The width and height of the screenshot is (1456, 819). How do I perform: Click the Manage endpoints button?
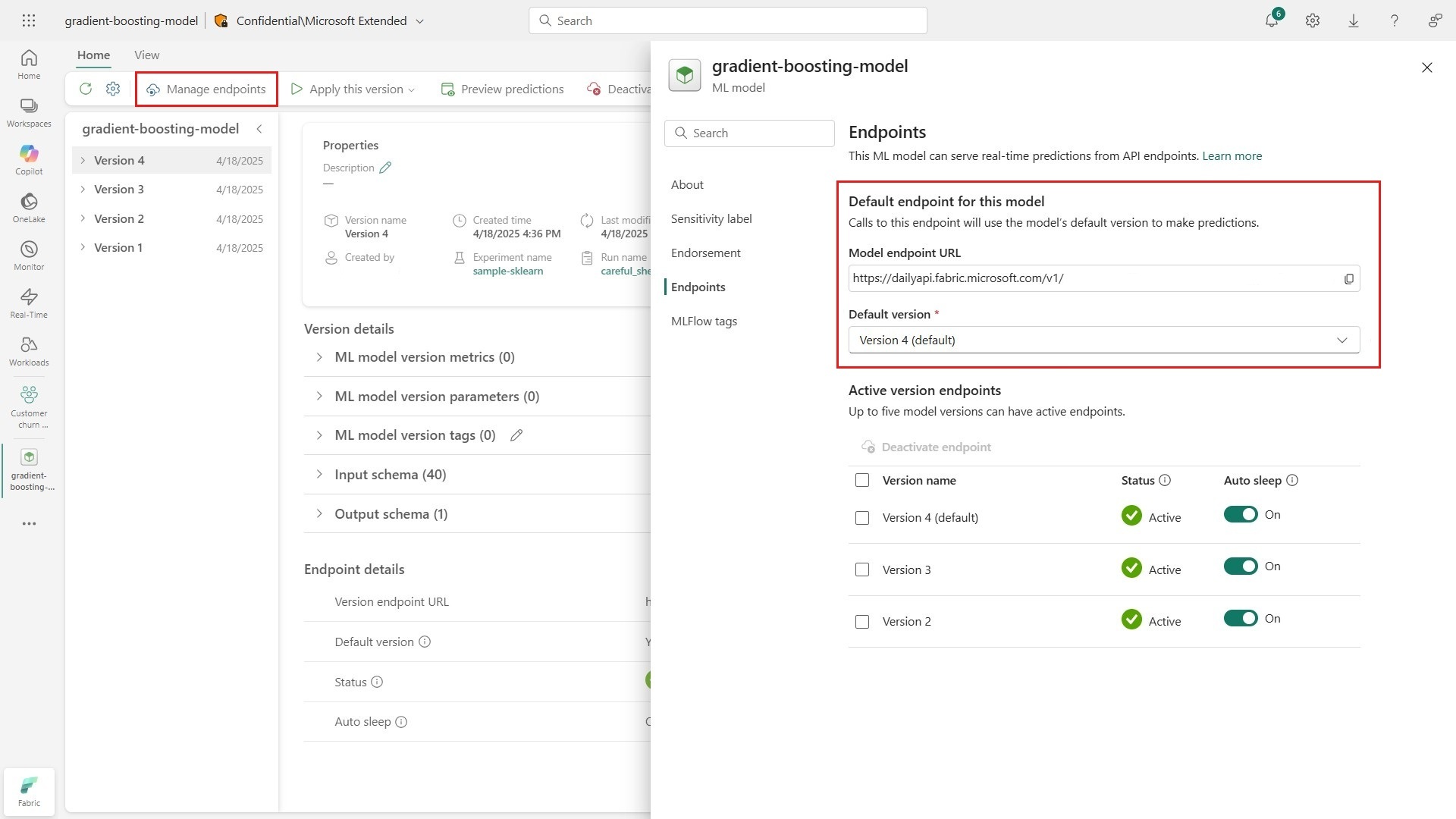(x=206, y=89)
